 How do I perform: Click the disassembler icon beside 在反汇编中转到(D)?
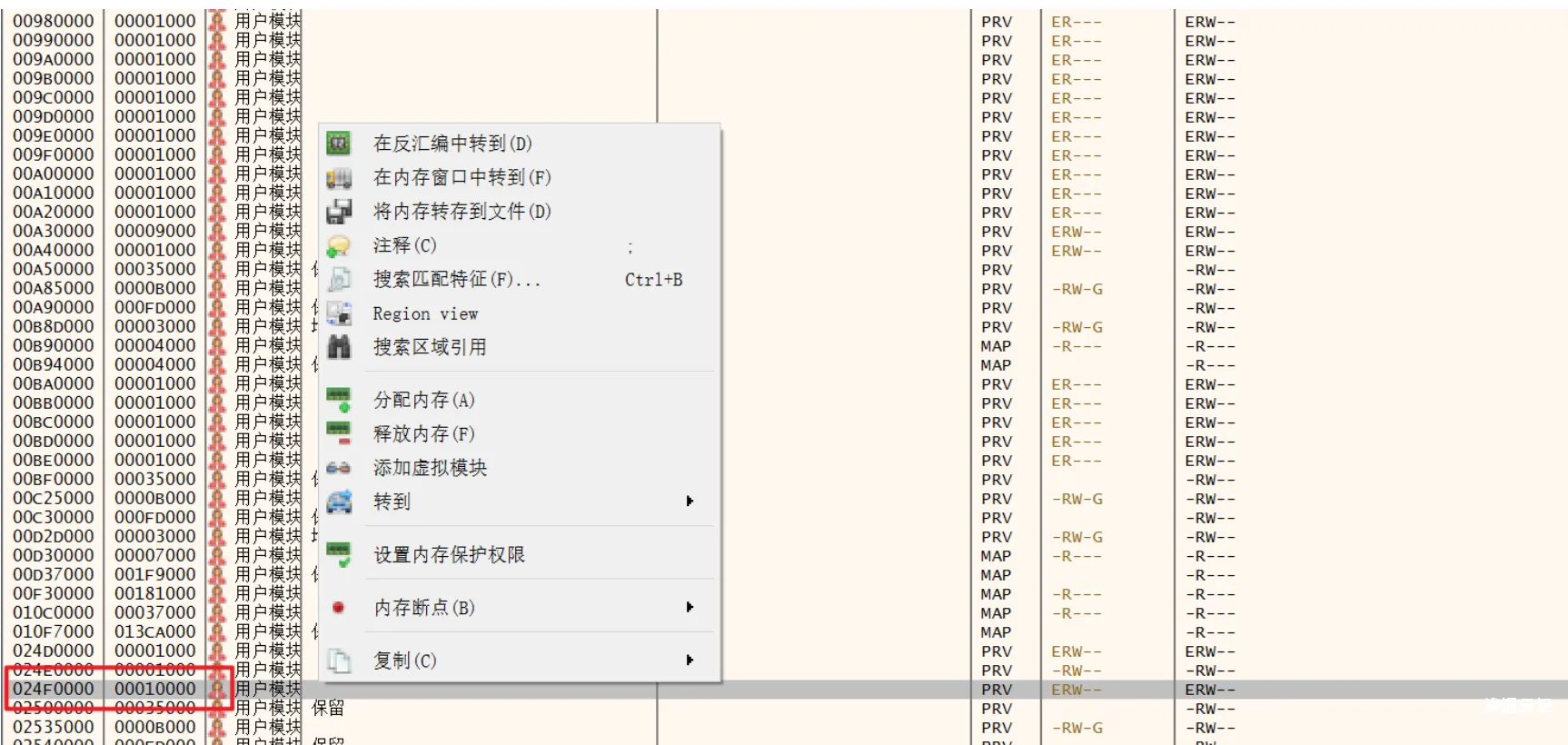(339, 144)
